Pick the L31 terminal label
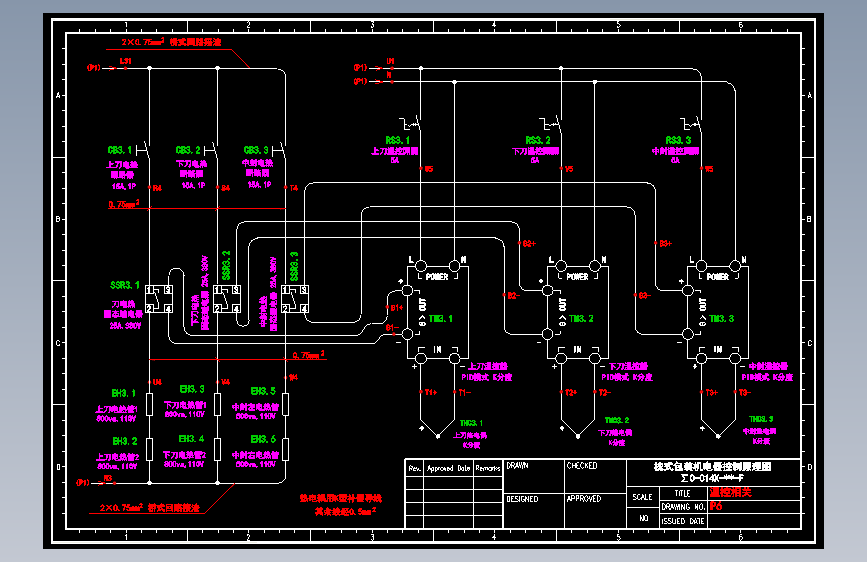Image resolution: width=867 pixels, height=562 pixels. point(126,61)
